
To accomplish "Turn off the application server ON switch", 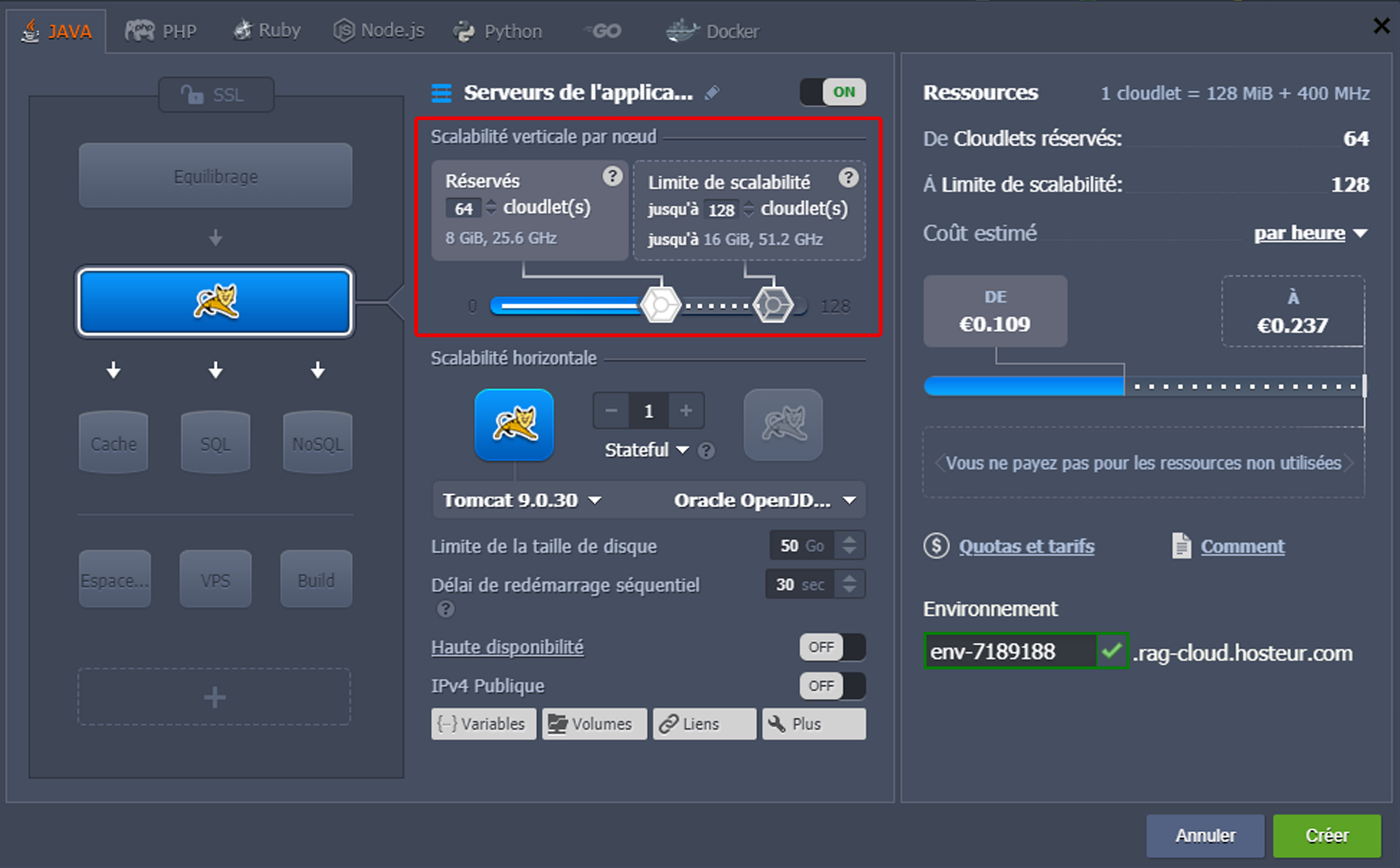I will point(833,92).
